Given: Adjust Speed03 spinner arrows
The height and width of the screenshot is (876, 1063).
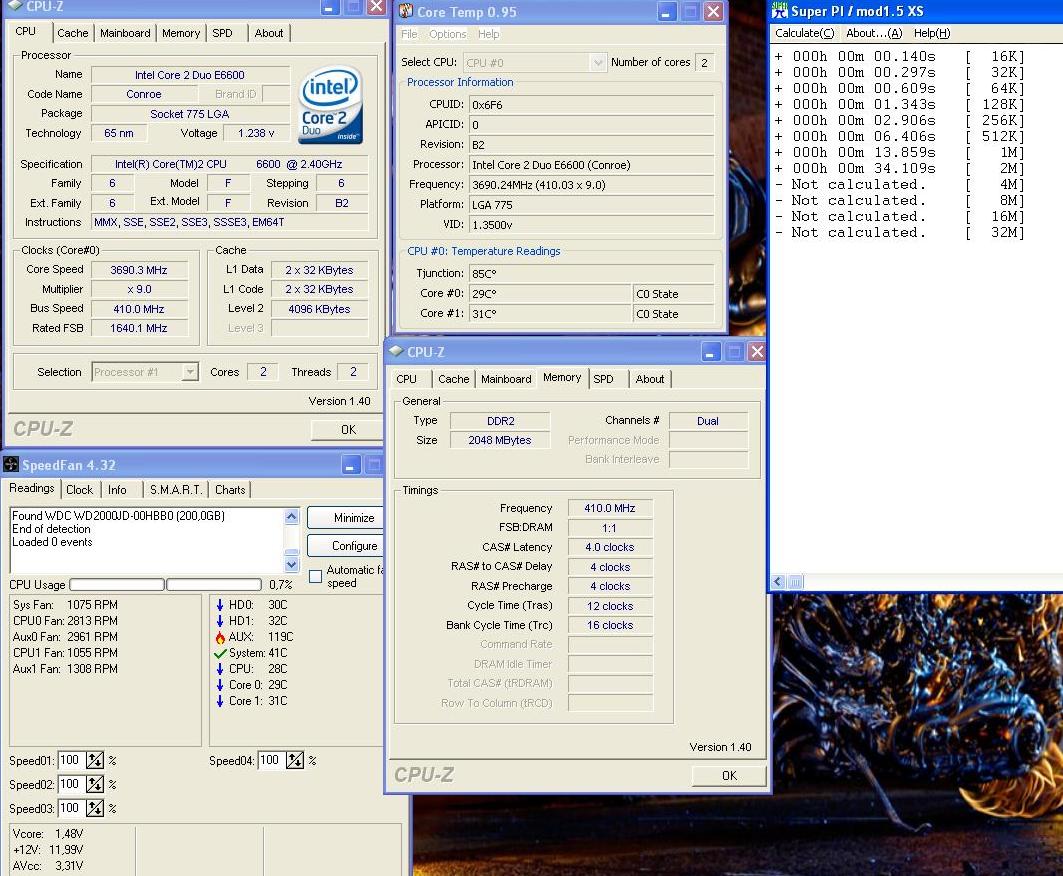Looking at the screenshot, I should tap(95, 808).
